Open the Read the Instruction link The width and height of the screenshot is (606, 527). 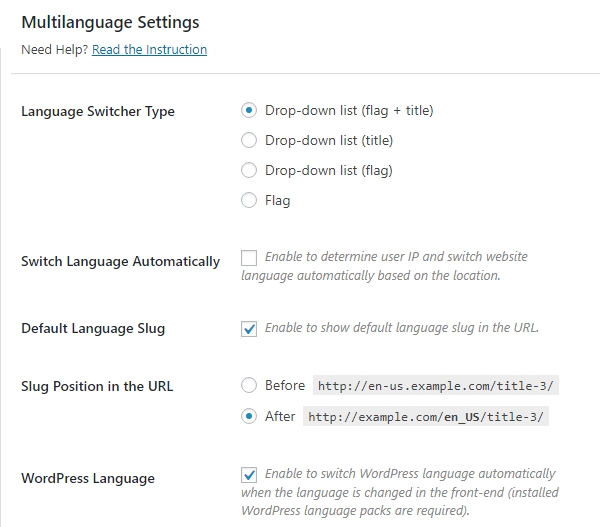pos(149,49)
